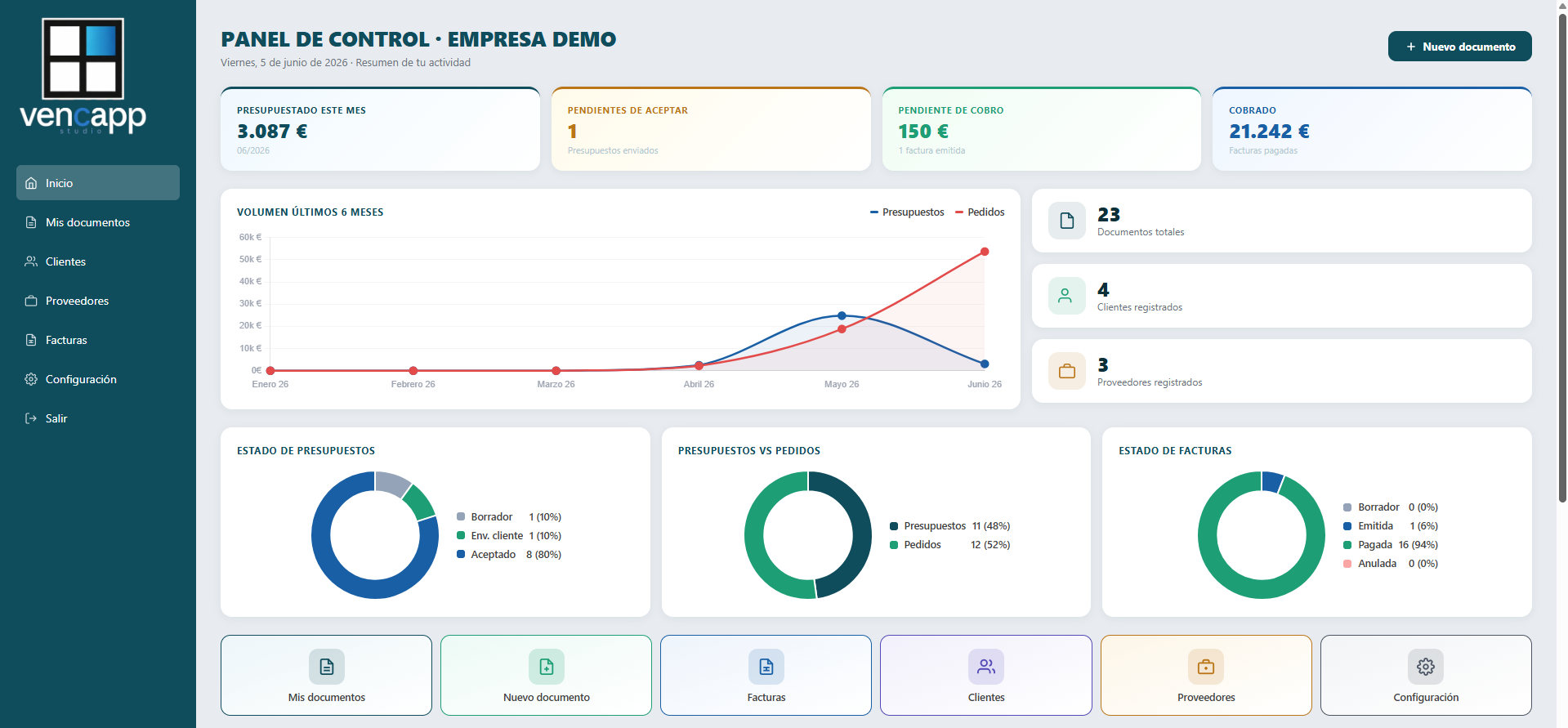Click the 3 Proveedores registrados value
1568x728 pixels.
pos(1103,365)
